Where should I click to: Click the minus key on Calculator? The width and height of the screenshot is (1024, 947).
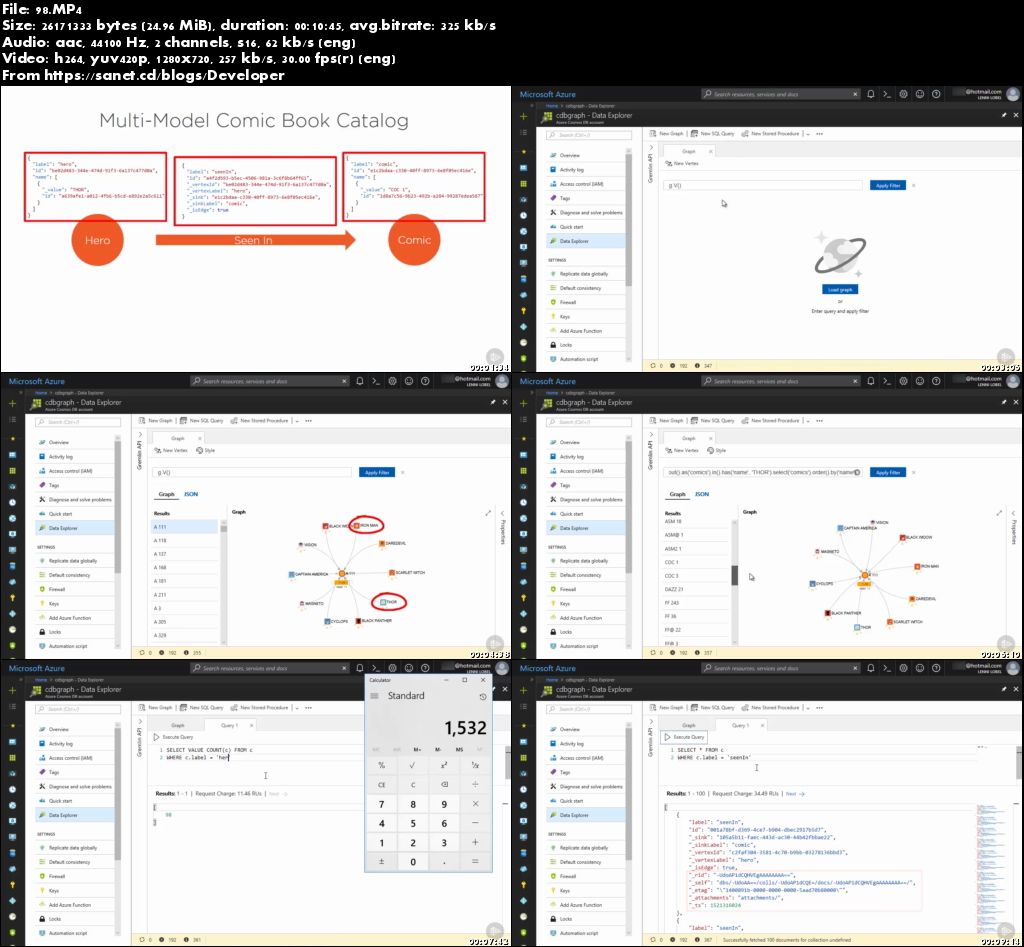(x=475, y=824)
